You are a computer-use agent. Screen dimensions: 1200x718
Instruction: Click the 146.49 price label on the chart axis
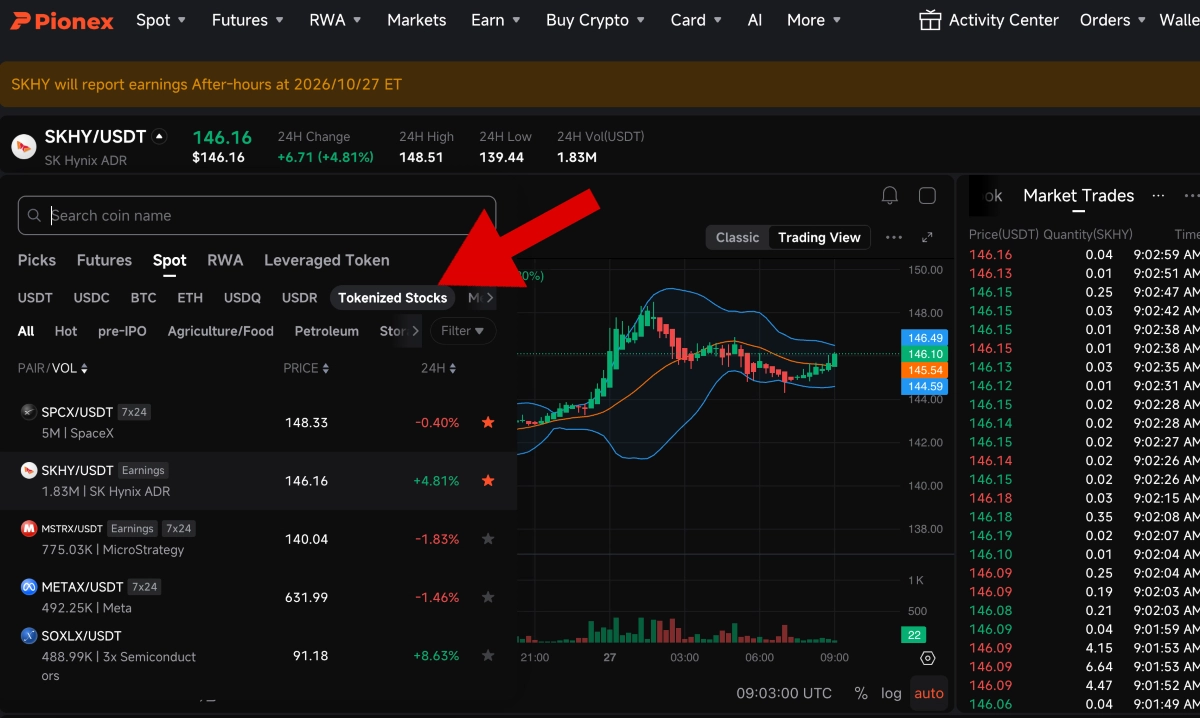click(923, 338)
